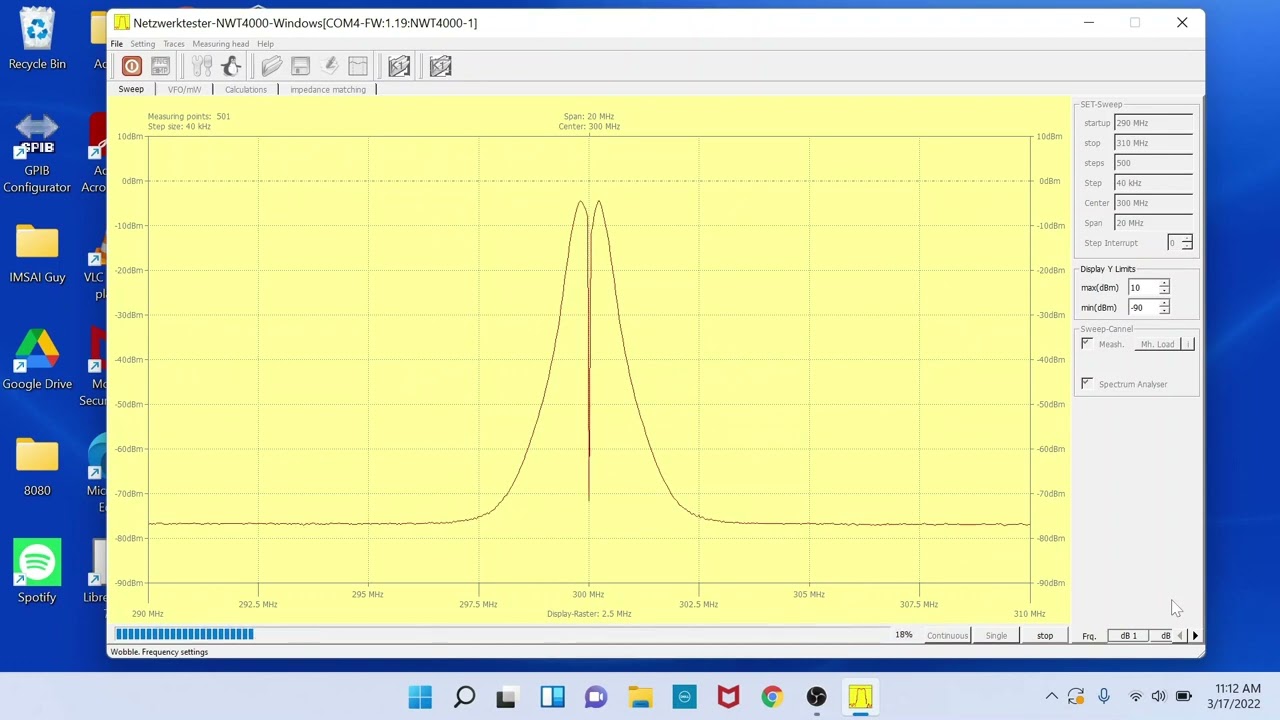Open the Help menu
1280x720 pixels.
point(265,44)
